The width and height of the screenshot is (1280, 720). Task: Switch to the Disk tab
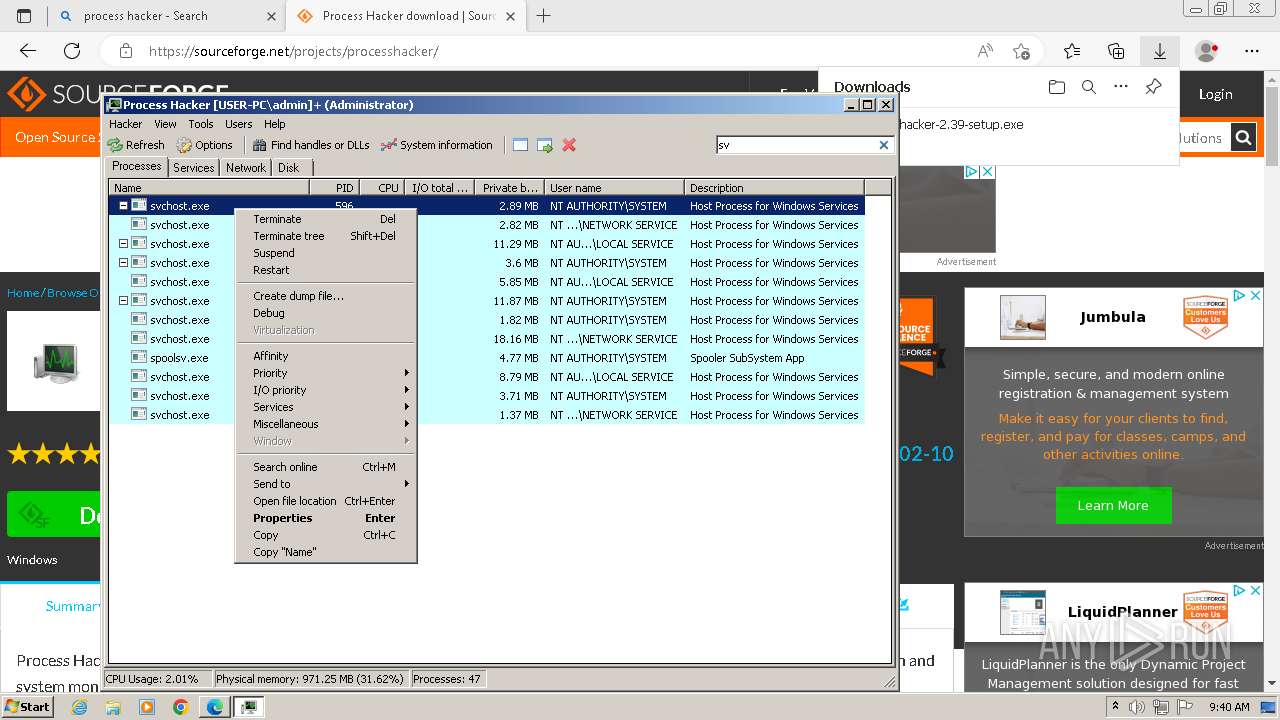(x=289, y=168)
